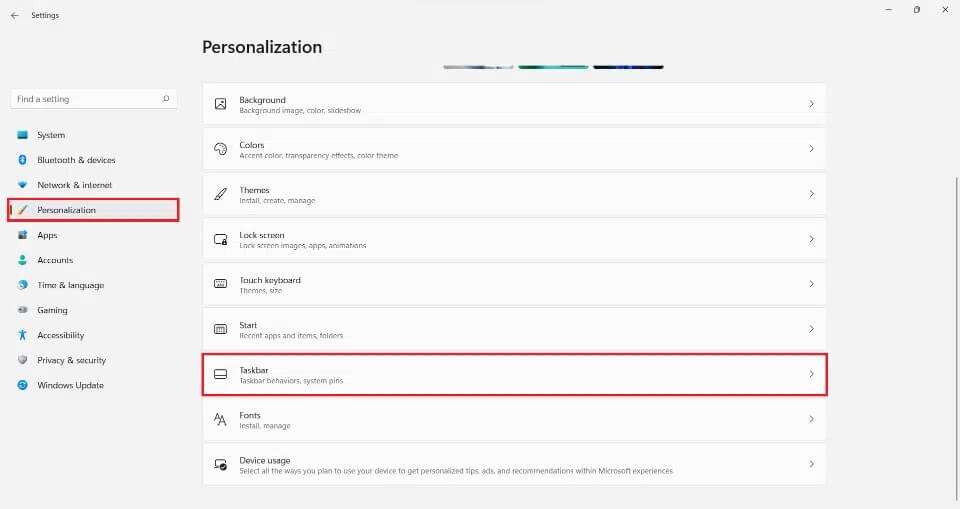
Task: Click the Privacy shield icon
Action: tap(23, 360)
